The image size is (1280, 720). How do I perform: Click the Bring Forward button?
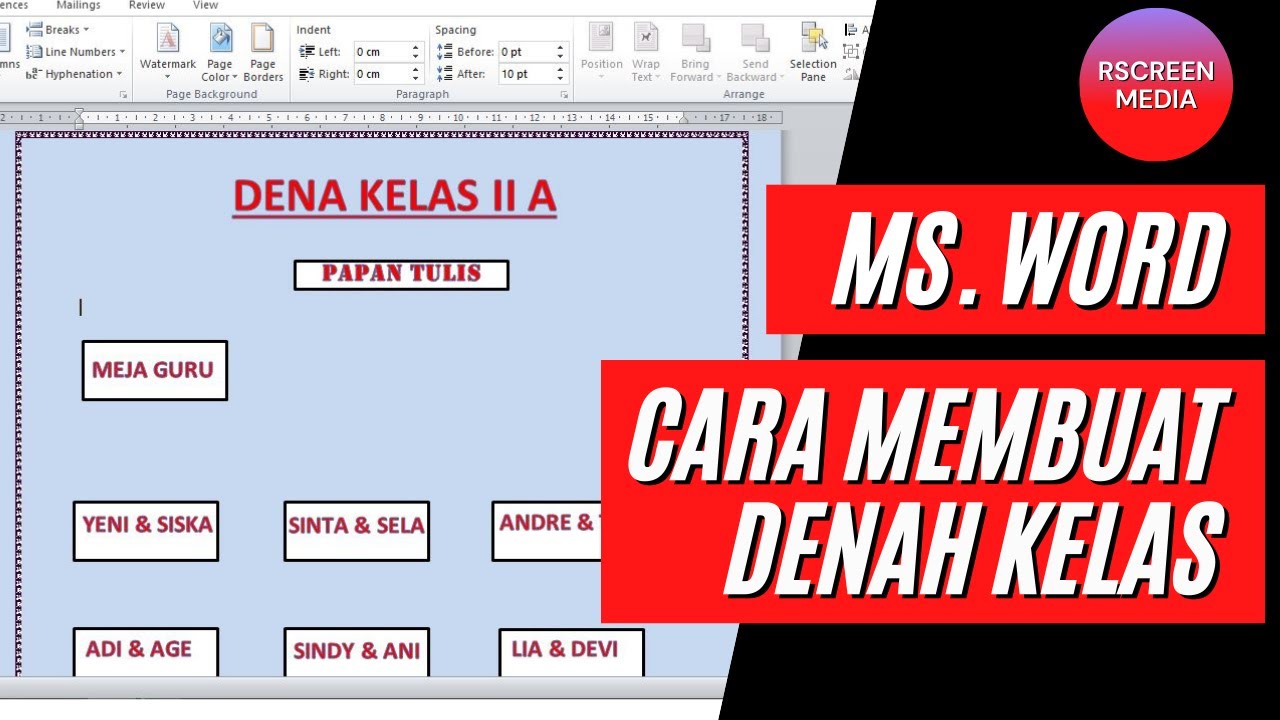[x=695, y=53]
